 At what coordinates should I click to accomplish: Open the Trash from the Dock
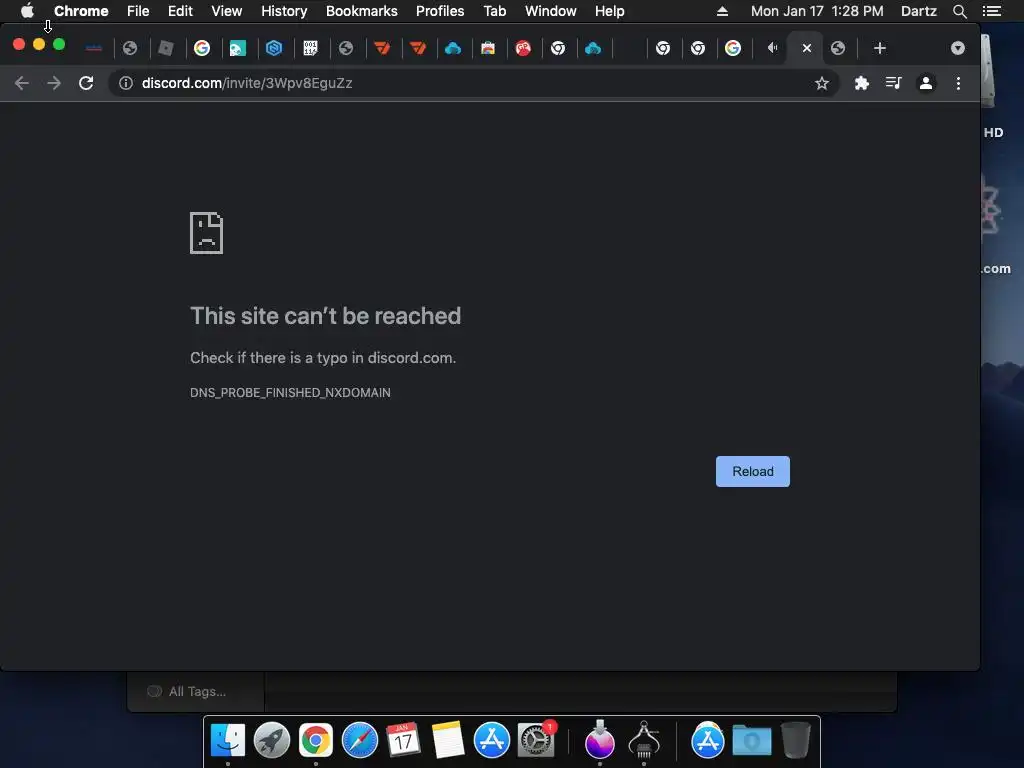(795, 740)
